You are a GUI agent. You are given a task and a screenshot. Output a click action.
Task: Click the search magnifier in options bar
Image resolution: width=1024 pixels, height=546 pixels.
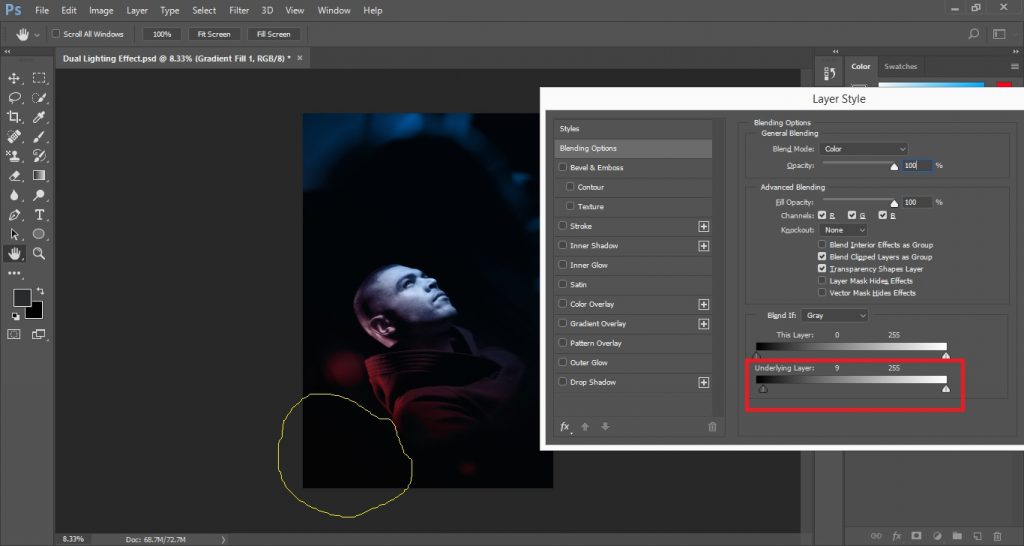(973, 34)
